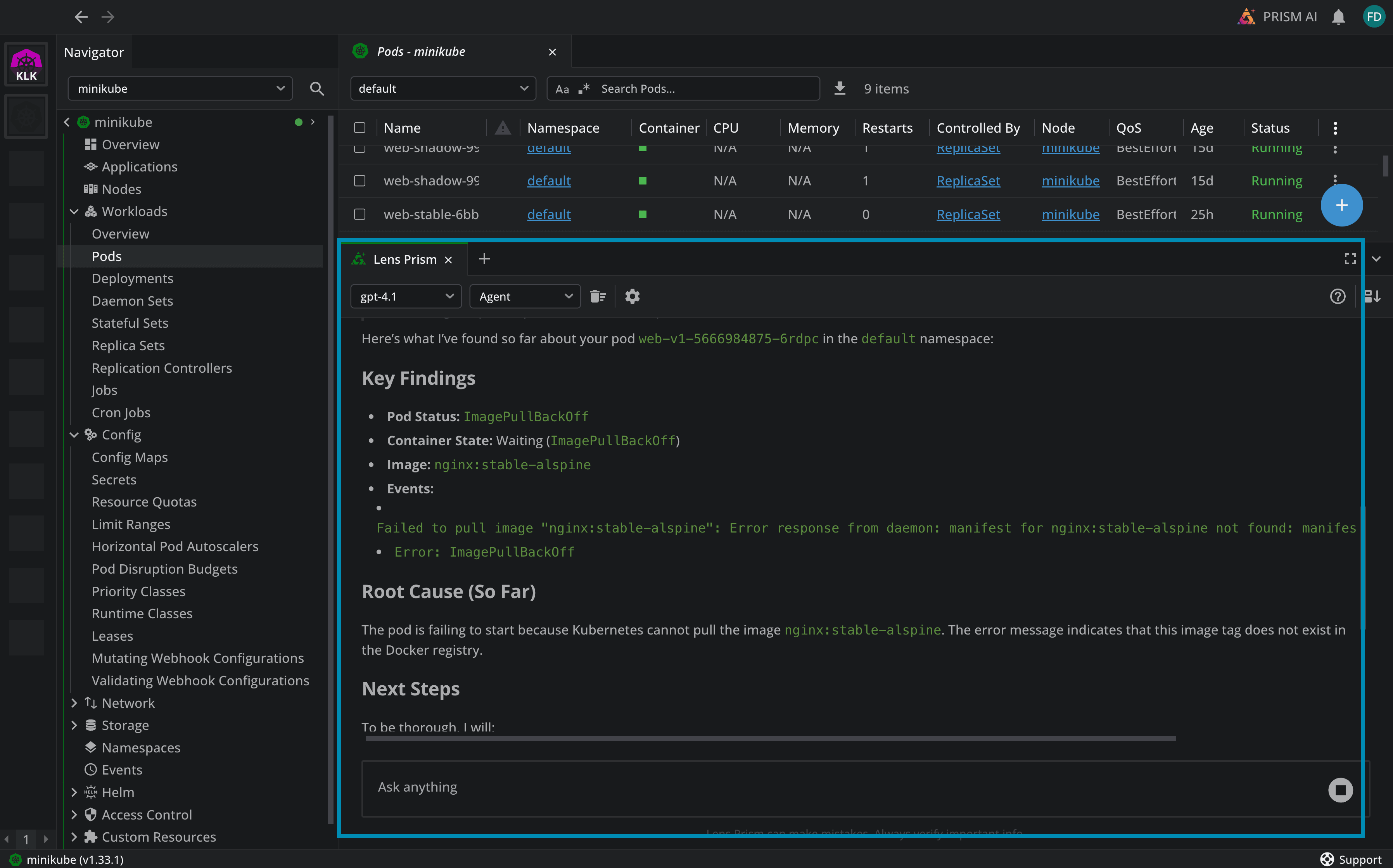Stop the running Prism response

coord(1340,790)
